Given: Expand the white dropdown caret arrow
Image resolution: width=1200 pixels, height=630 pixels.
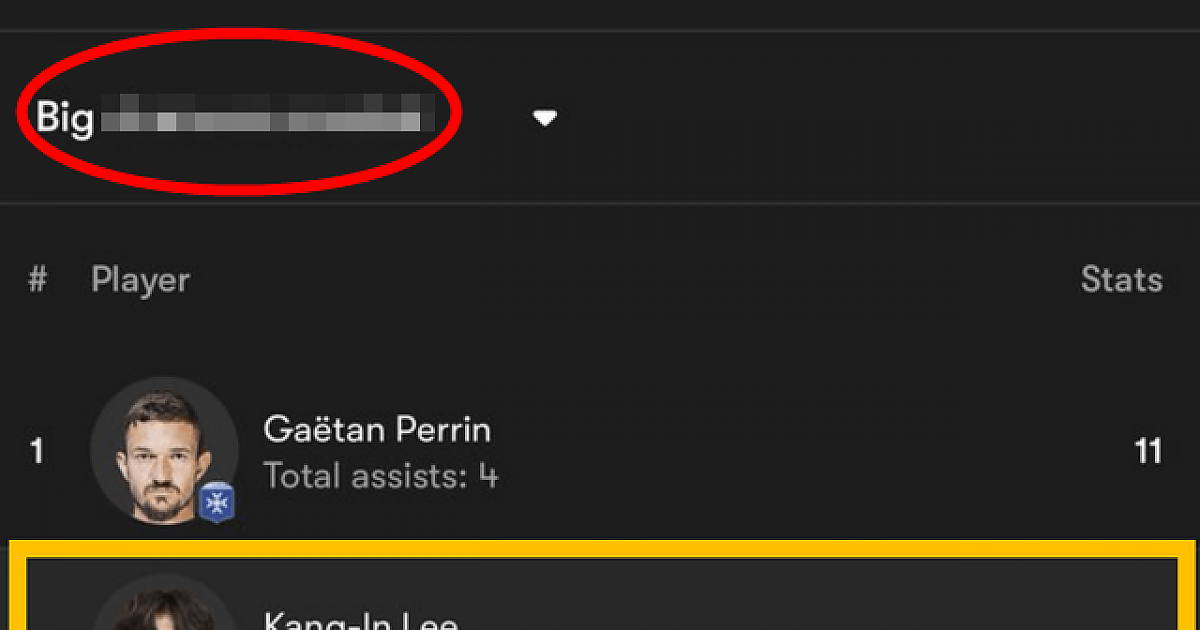Looking at the screenshot, I should (x=544, y=119).
